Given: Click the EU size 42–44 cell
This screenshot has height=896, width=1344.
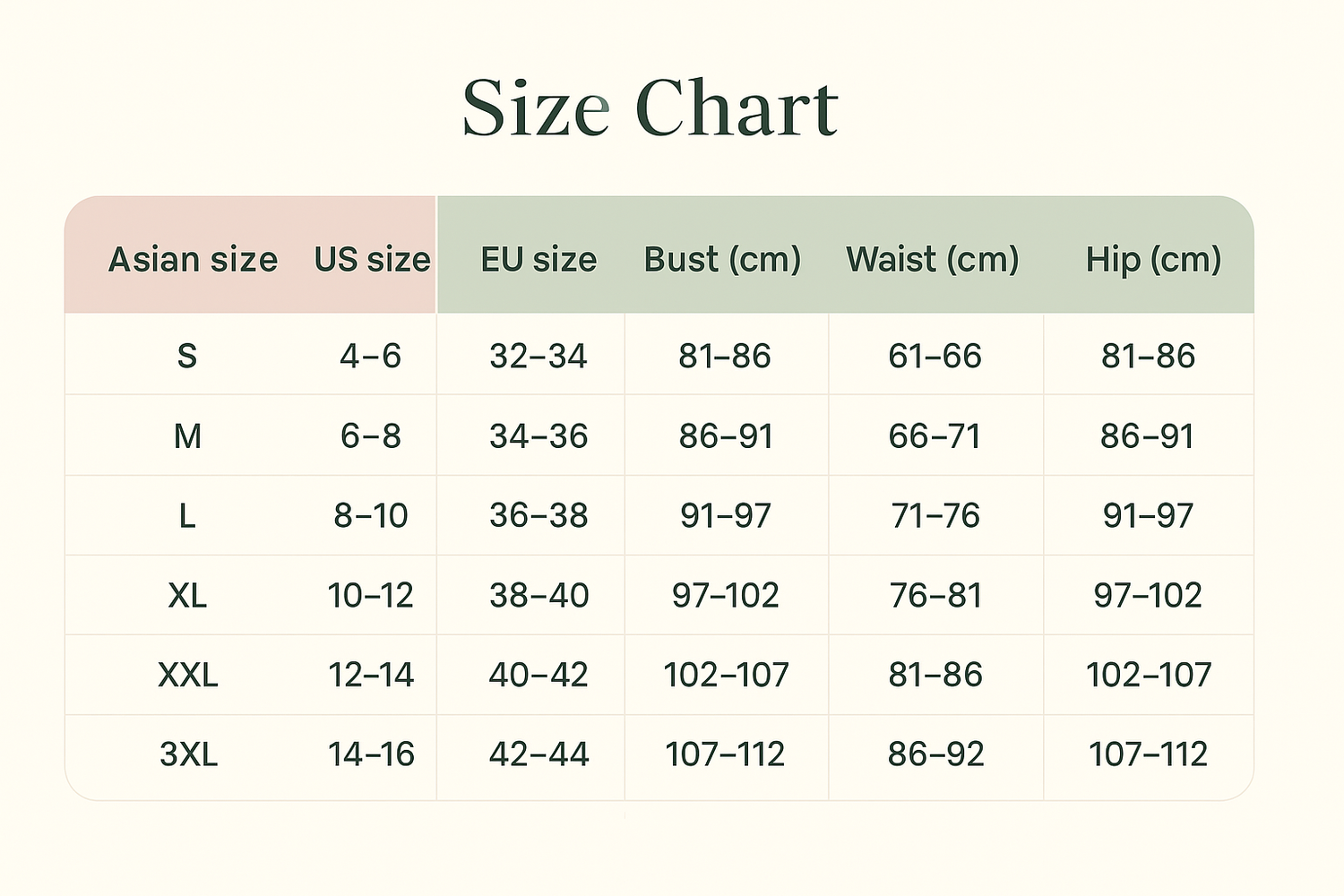Looking at the screenshot, I should click(538, 754).
